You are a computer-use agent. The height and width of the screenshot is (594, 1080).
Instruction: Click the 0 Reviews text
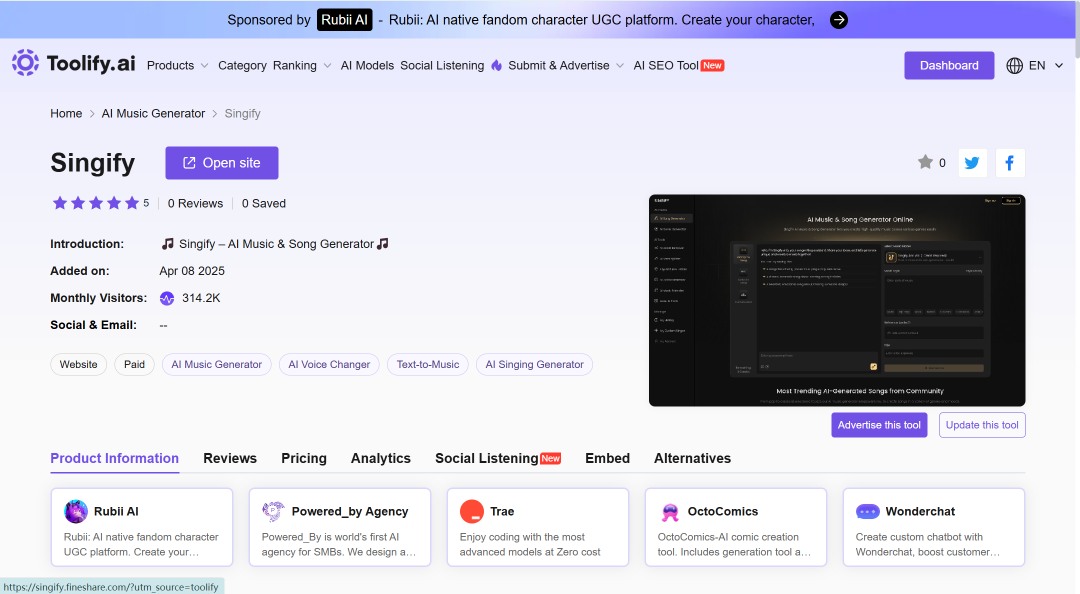(x=196, y=203)
